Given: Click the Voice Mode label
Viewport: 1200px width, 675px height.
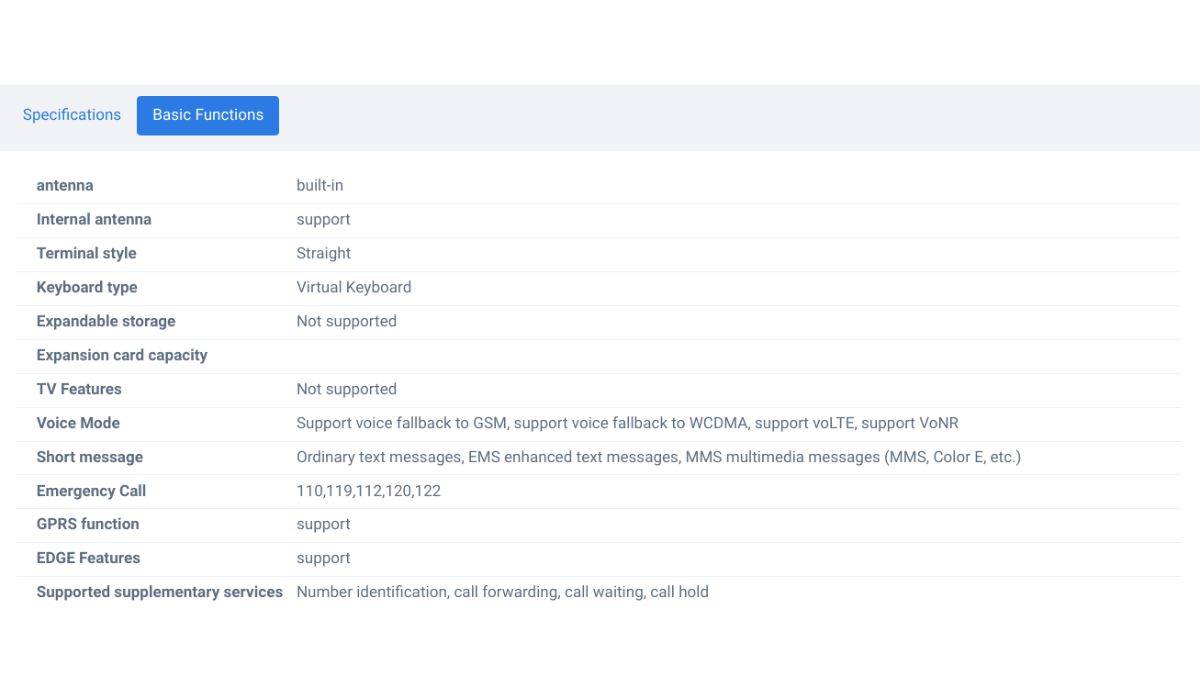Looking at the screenshot, I should coord(78,424).
